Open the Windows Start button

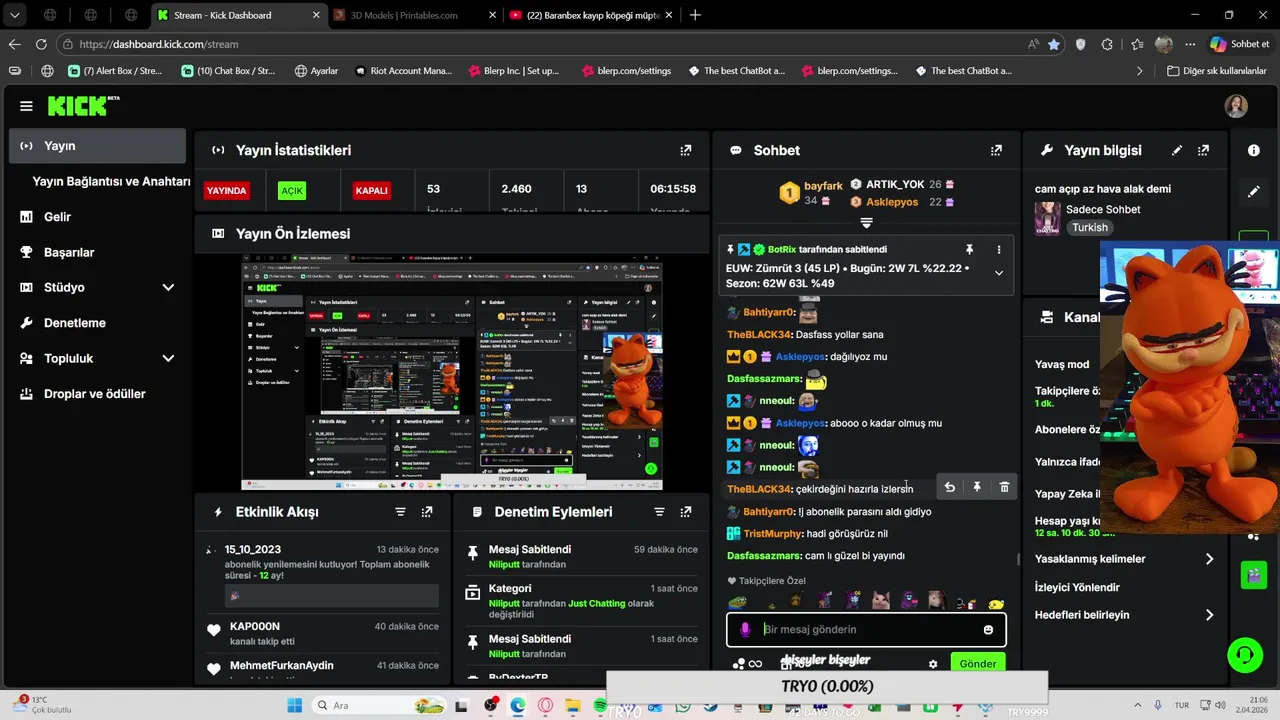(294, 705)
